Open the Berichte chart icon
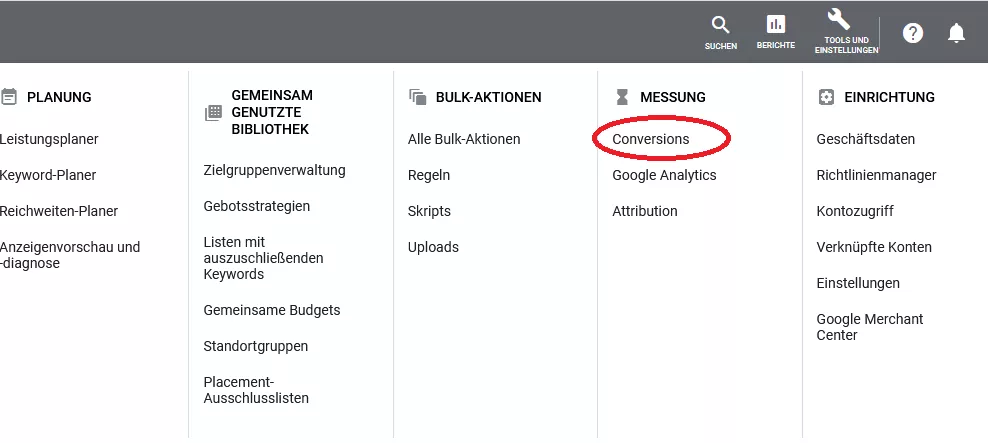The height and width of the screenshot is (443, 988). 776,25
